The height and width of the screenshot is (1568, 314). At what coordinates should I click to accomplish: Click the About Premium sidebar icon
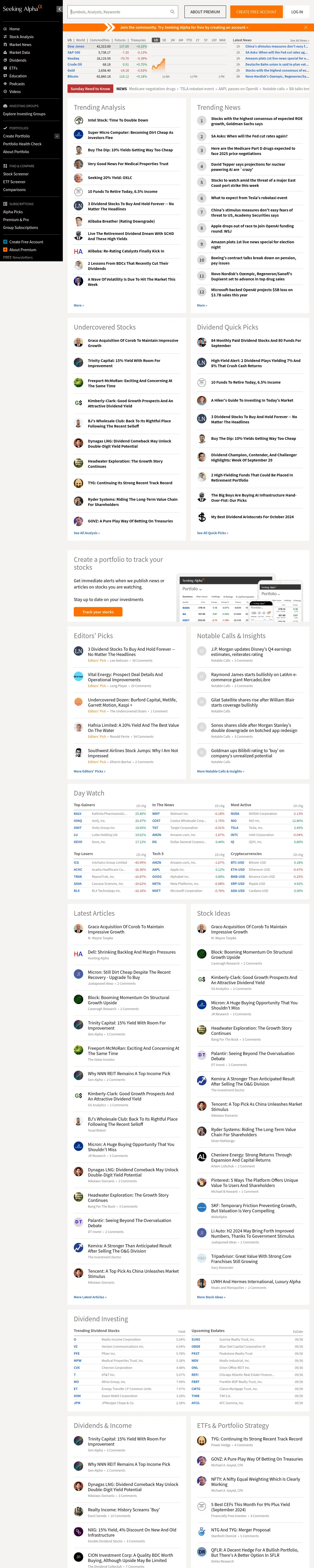pyautogui.click(x=5, y=250)
